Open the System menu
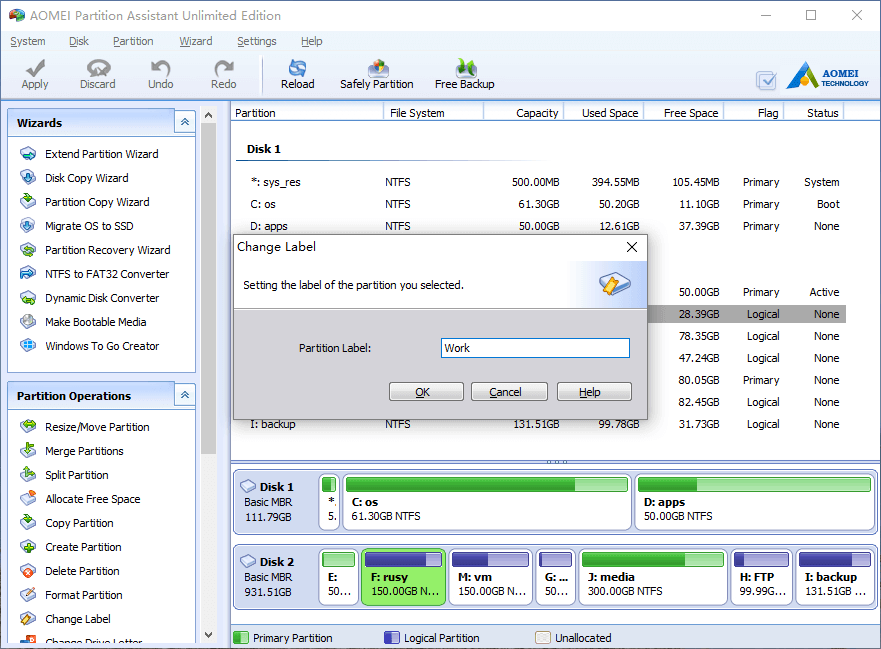Viewport: 881px width, 649px height. pyautogui.click(x=28, y=41)
